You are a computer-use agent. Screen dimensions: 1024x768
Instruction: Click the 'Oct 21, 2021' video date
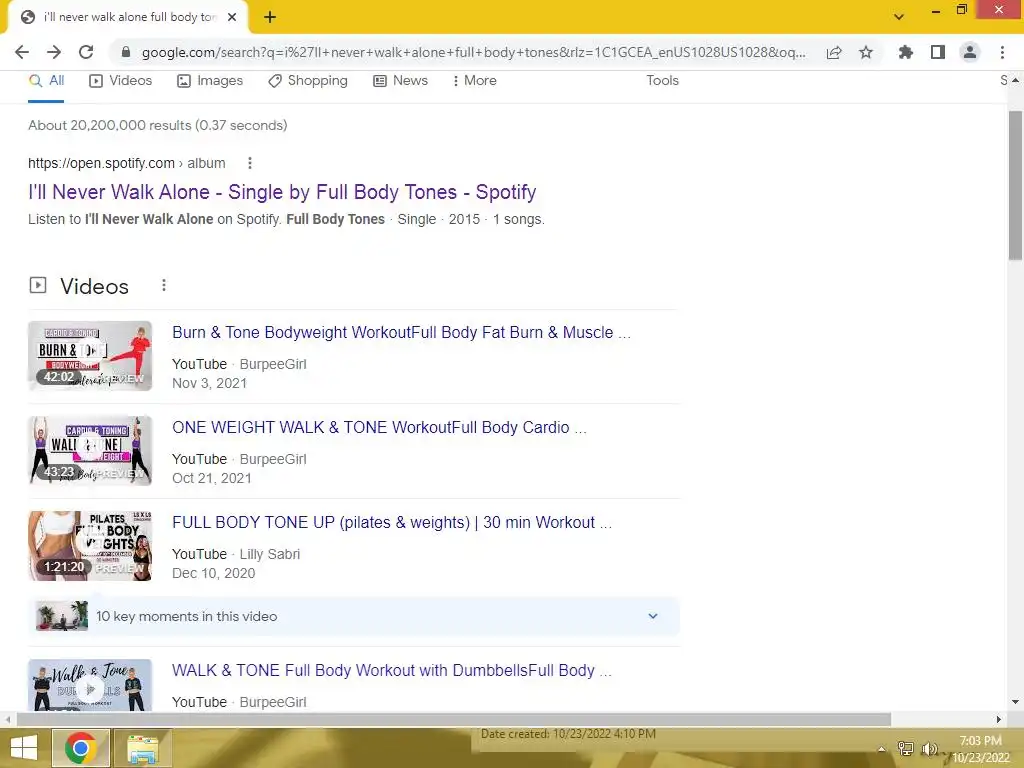(x=212, y=479)
